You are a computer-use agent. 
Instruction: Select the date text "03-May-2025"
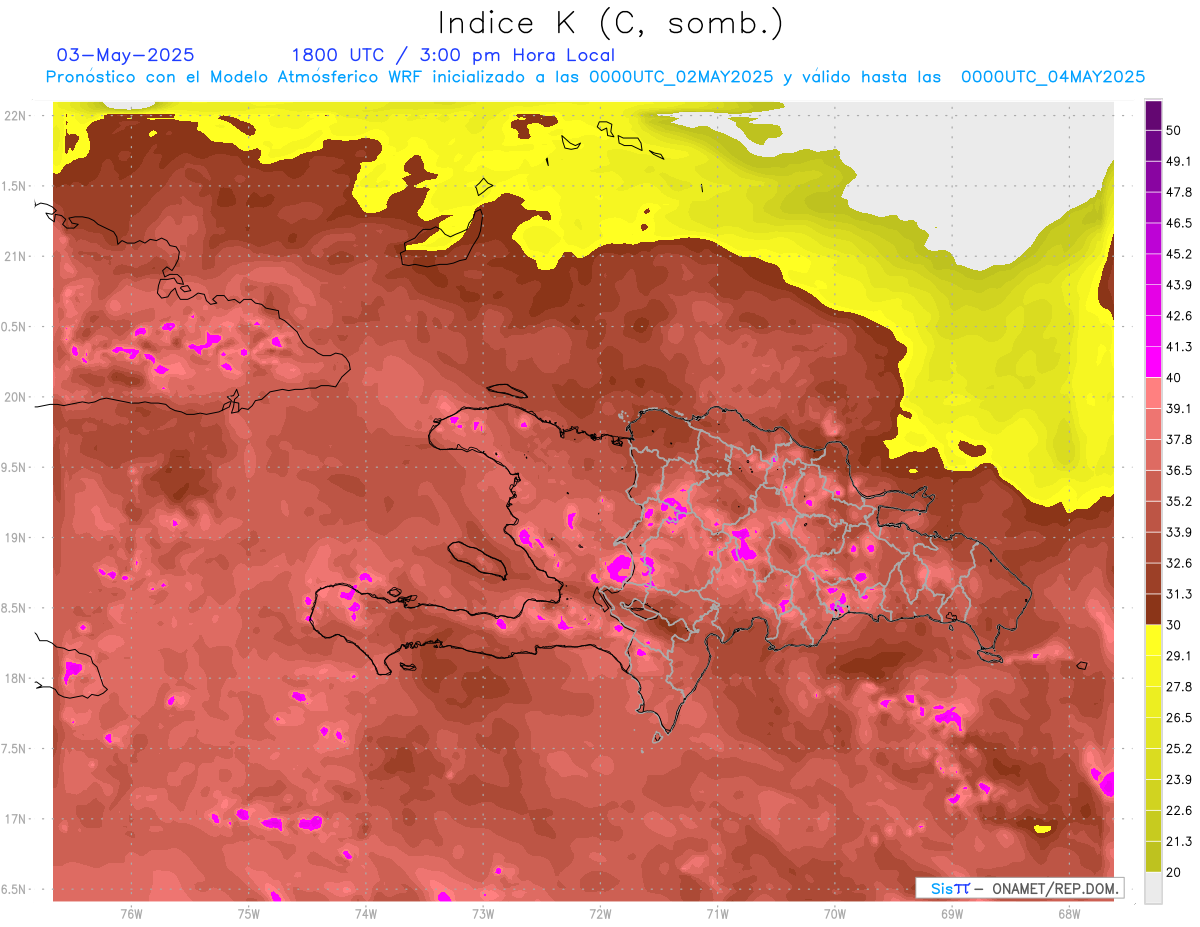coord(125,55)
